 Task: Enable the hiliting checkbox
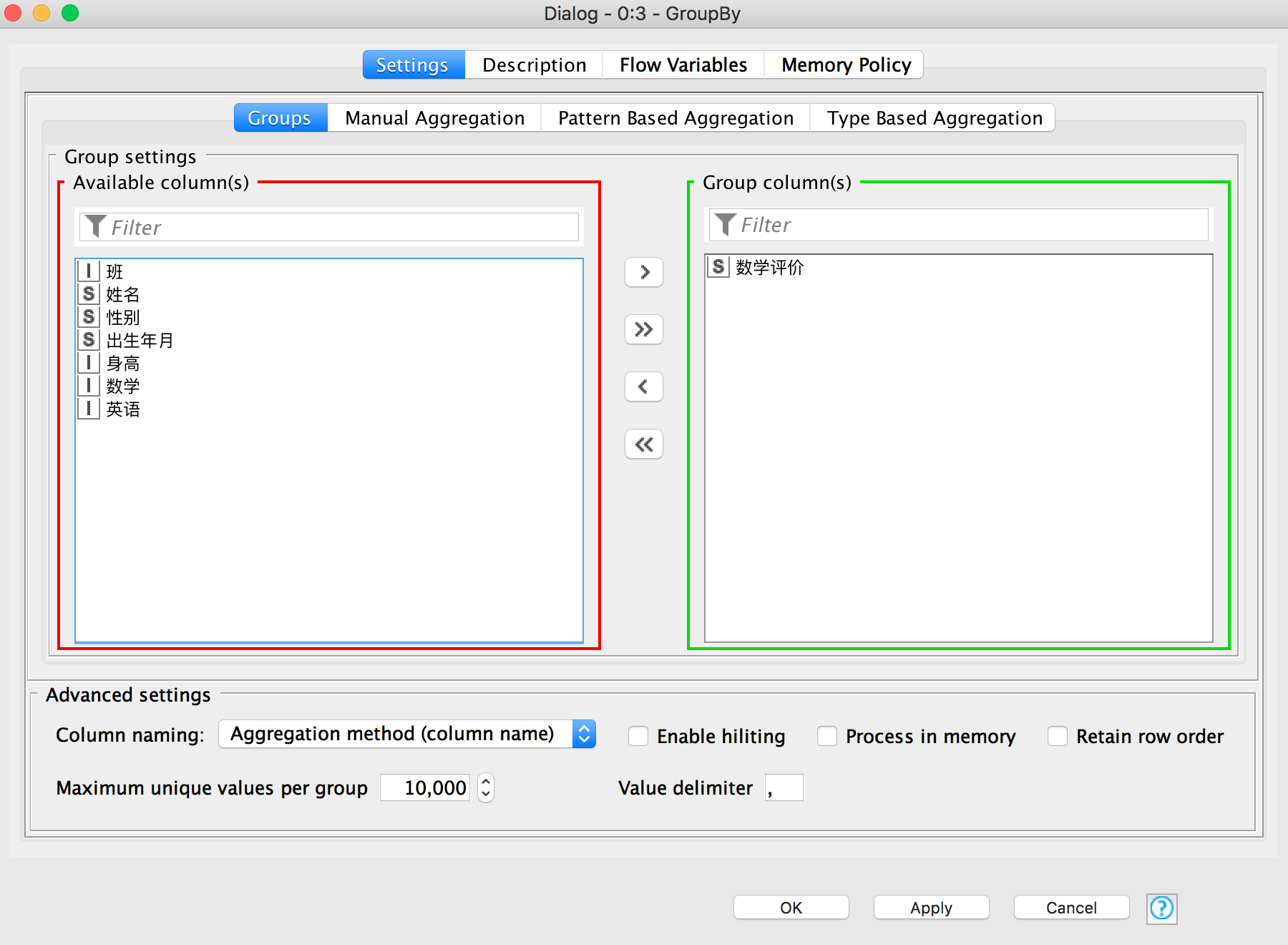[x=638, y=736]
